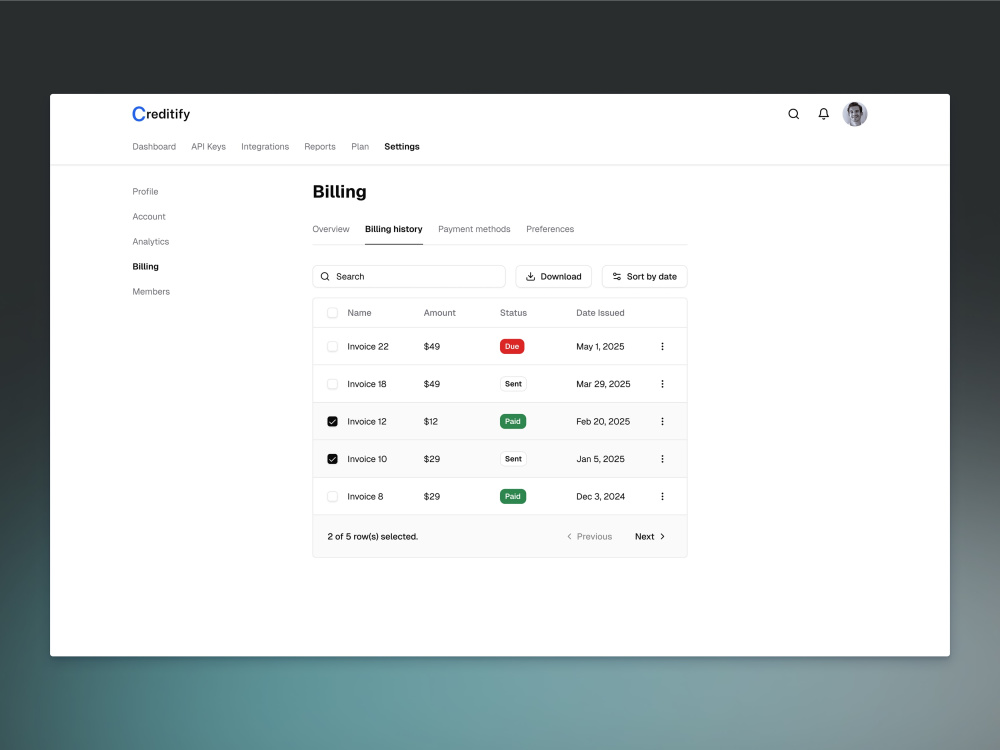1000x750 pixels.
Task: Toggle the select-all checkbox in table header
Action: tap(332, 312)
